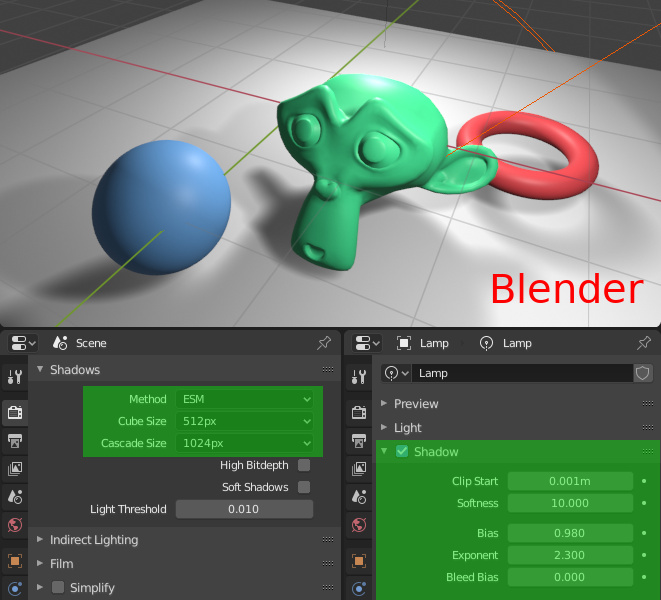Open Render tab in Lamp properties panel
The image size is (661, 600).
coord(359,412)
